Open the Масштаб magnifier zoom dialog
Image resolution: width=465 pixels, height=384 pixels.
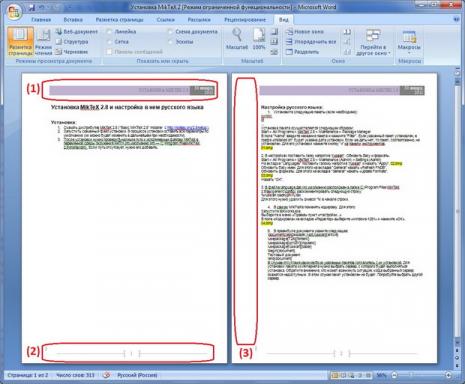[x=237, y=39]
